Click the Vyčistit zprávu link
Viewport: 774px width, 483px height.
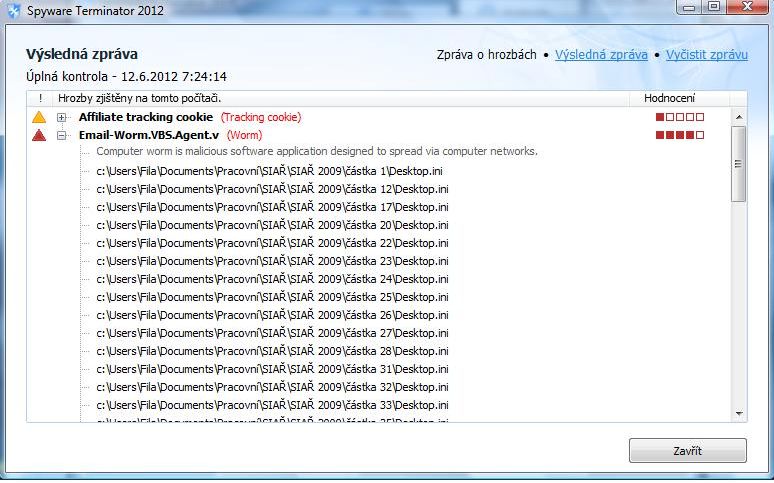pos(707,55)
